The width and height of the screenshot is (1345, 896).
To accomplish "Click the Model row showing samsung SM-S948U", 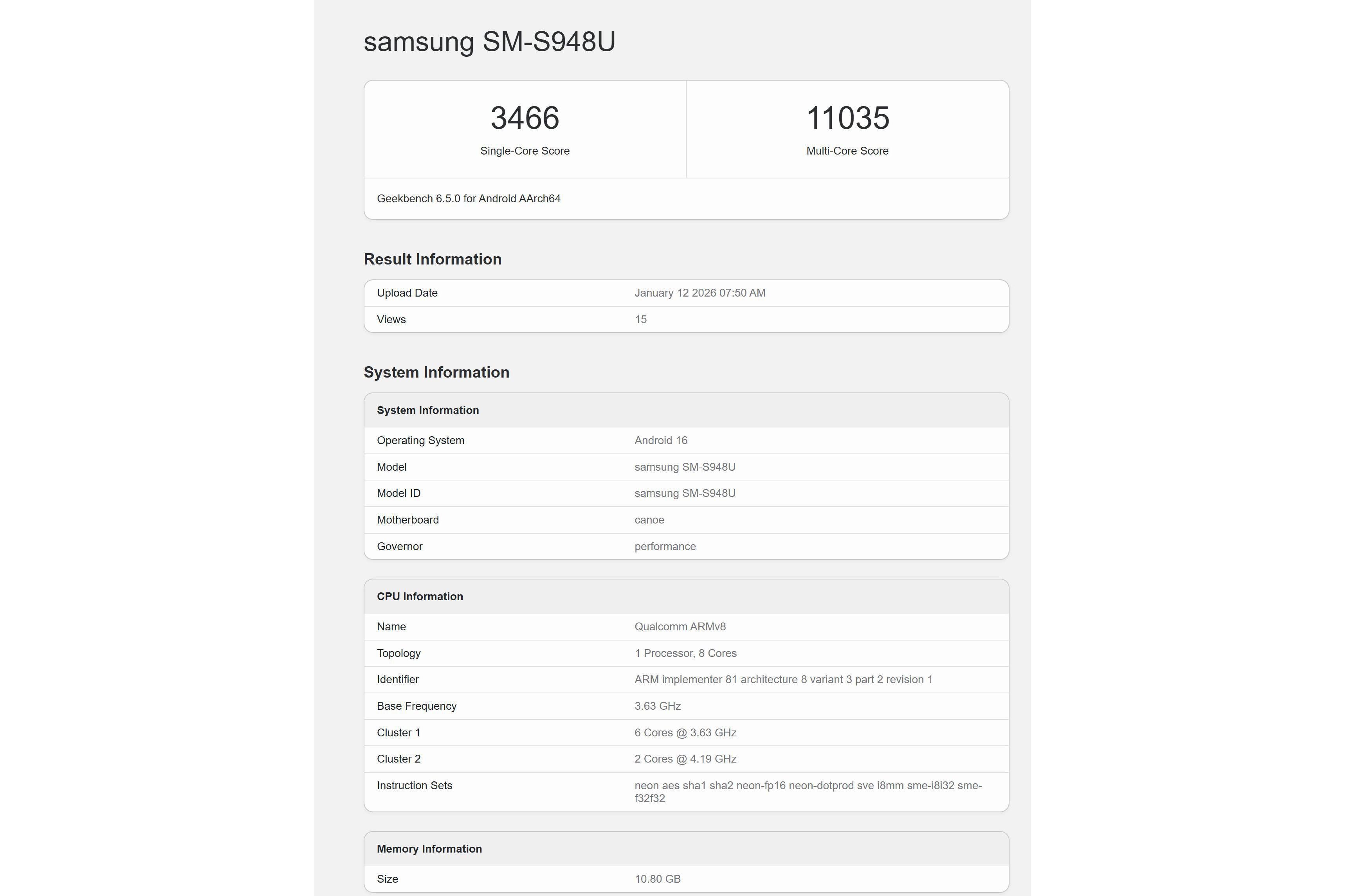I will pyautogui.click(x=685, y=467).
